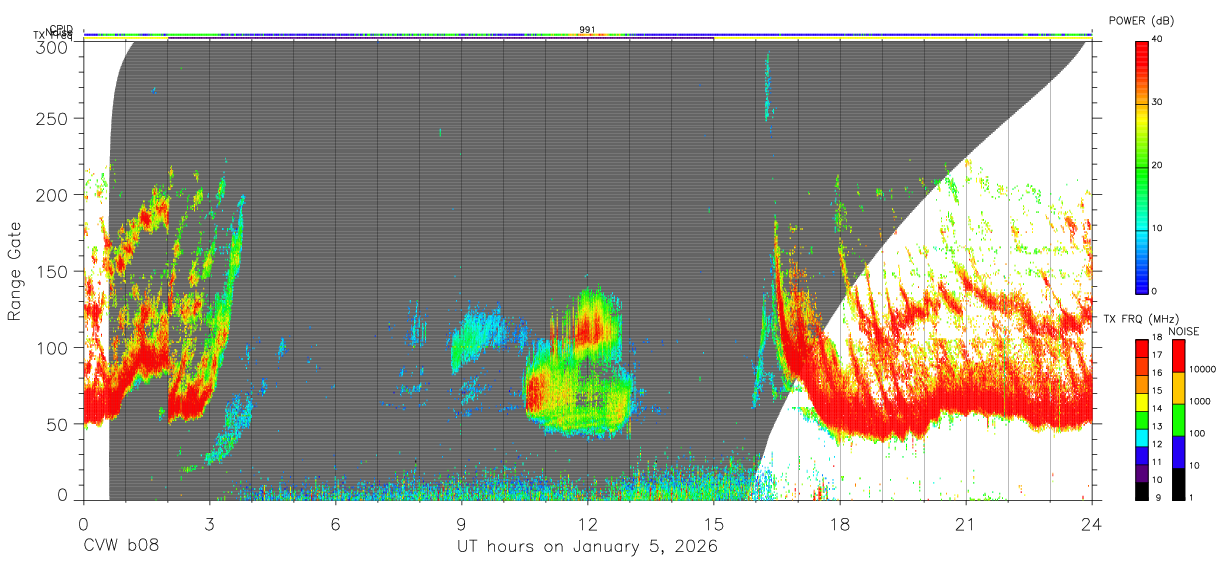Click the POWER (dB) legend title

coord(1142,20)
